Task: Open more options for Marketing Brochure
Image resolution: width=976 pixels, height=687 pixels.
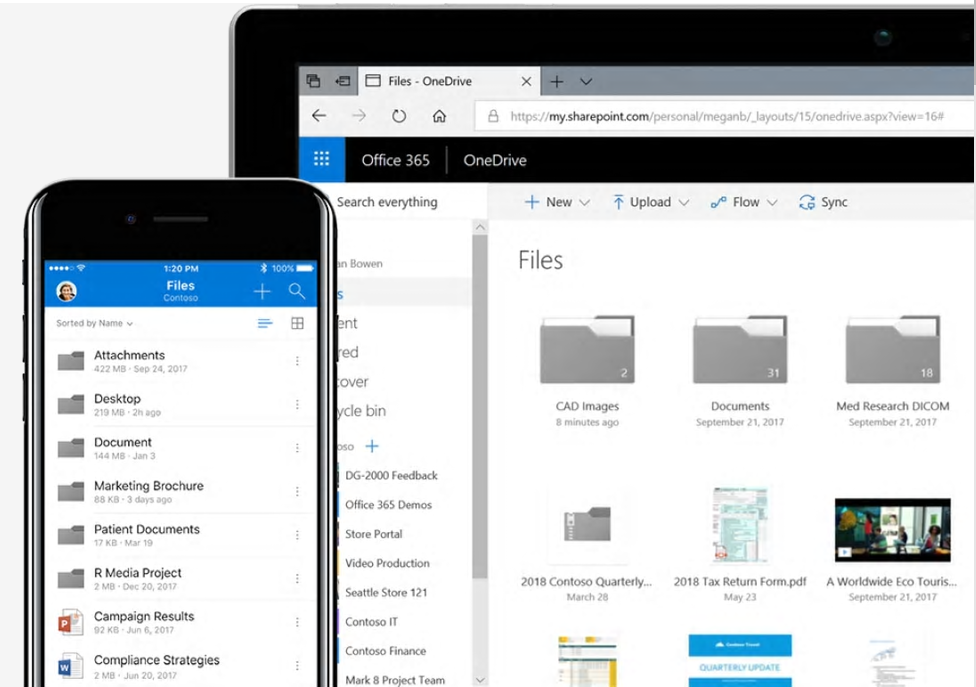Action: [298, 492]
